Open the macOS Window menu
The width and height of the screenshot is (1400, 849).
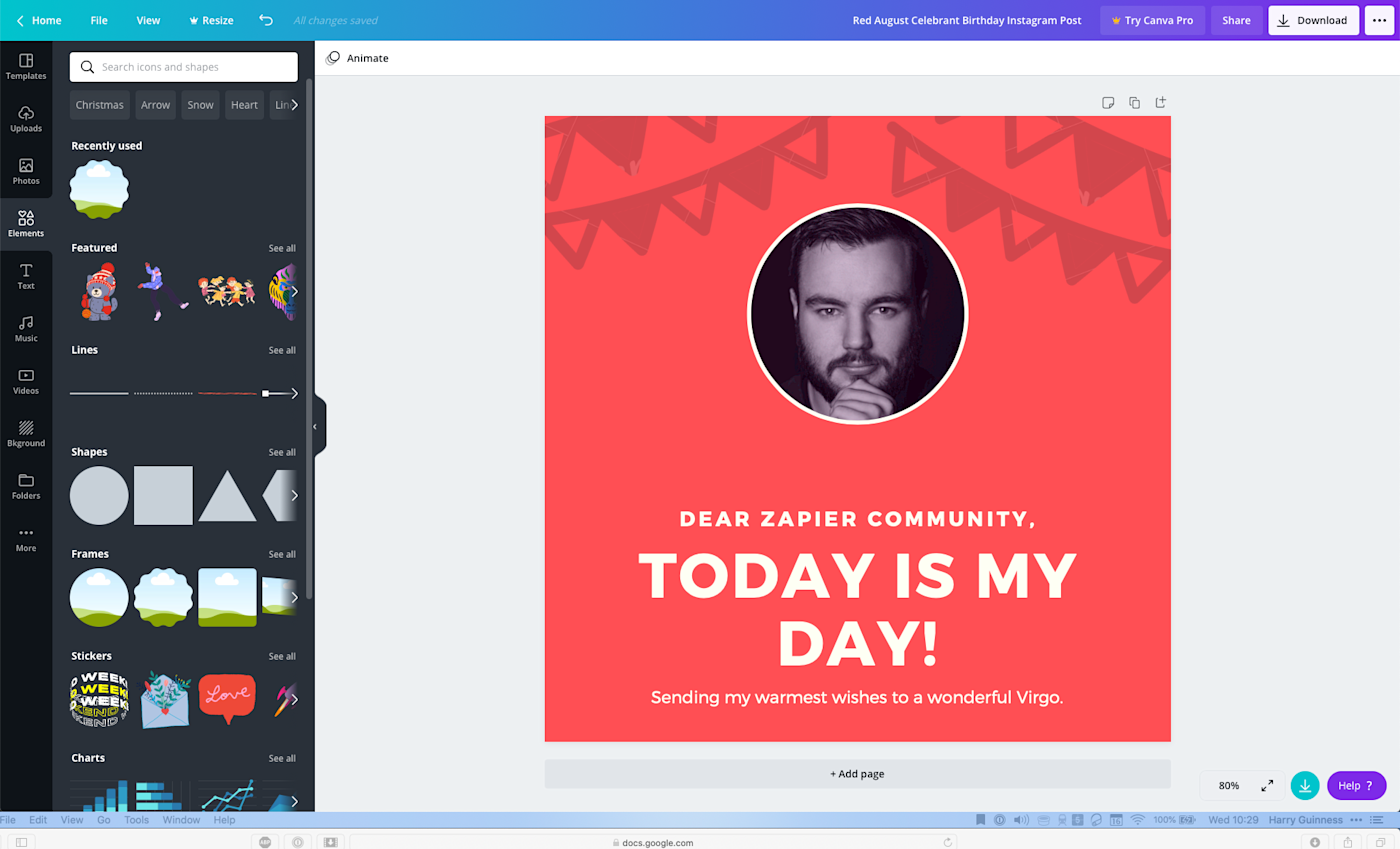(181, 820)
